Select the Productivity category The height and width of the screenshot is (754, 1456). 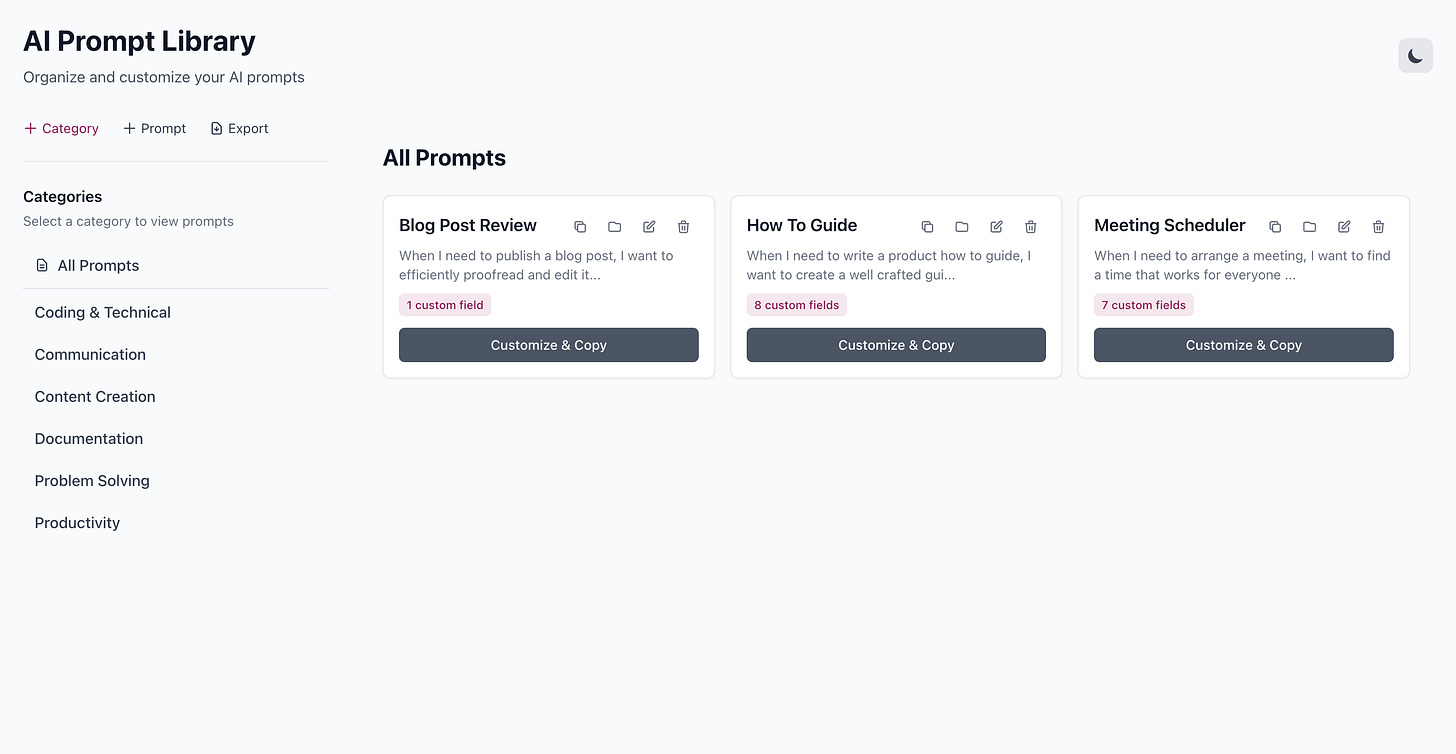tap(77, 522)
